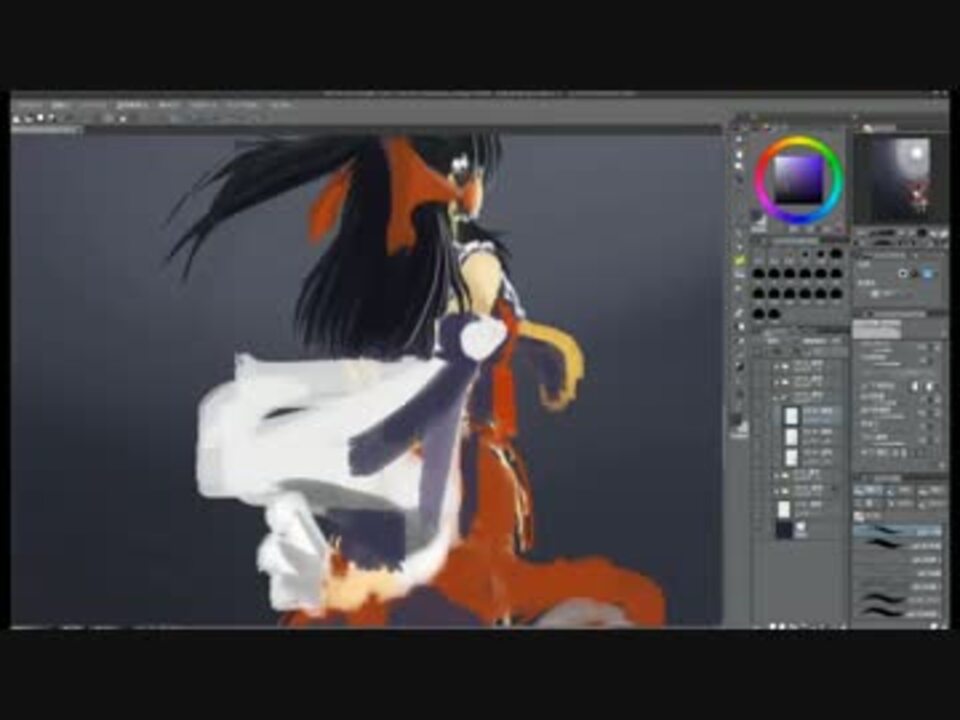Screen dimensions: 960x720
Task: Switch to the open canvas document tab
Action: (45, 130)
